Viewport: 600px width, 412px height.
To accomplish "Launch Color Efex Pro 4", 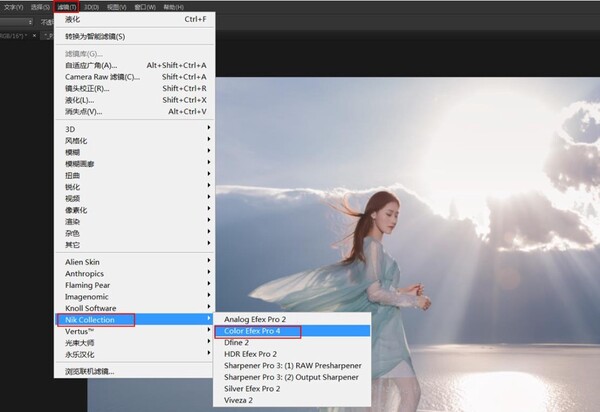I will [292, 331].
